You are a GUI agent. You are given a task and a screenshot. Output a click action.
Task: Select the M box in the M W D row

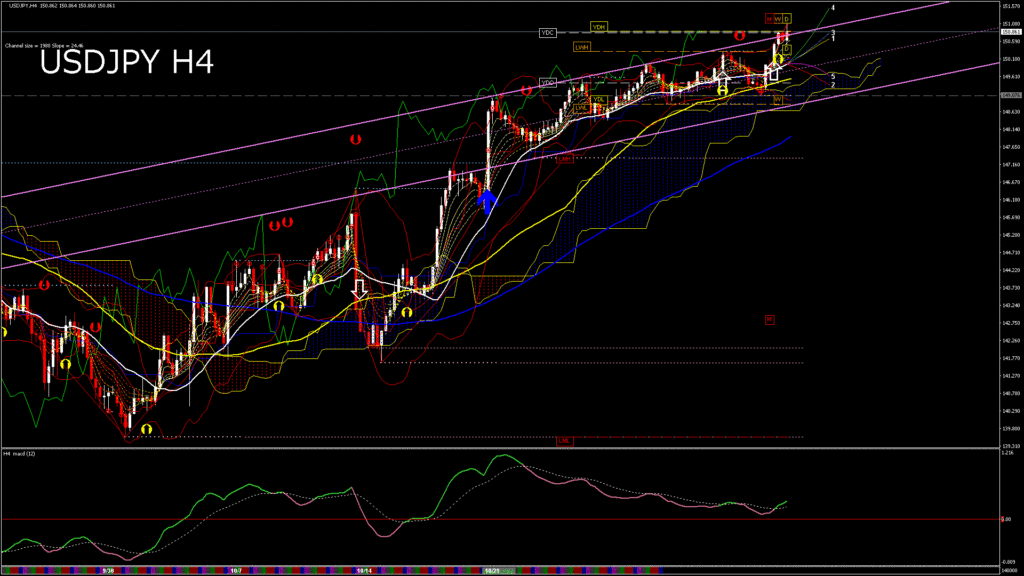[x=769, y=19]
